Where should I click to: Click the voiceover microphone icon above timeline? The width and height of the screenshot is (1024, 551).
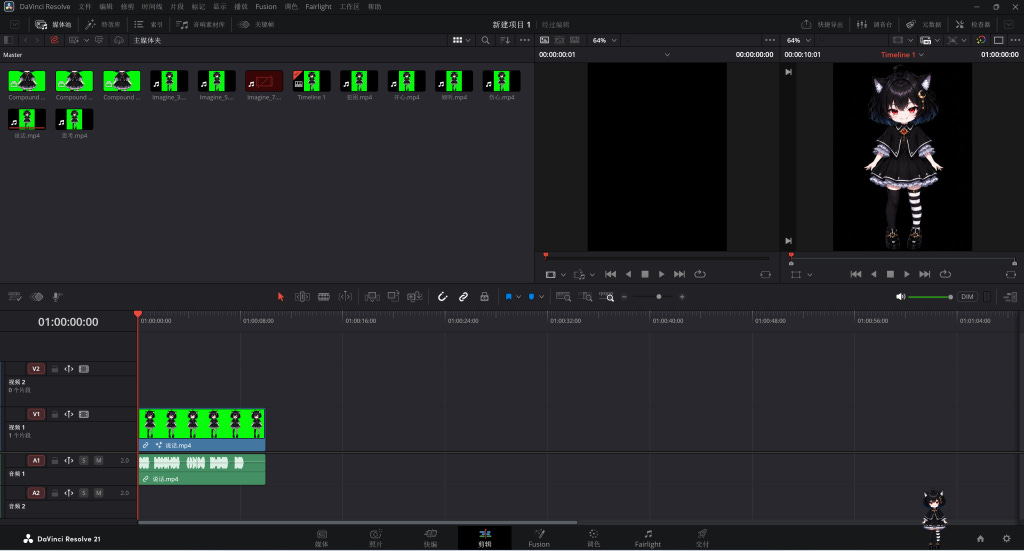(57, 296)
